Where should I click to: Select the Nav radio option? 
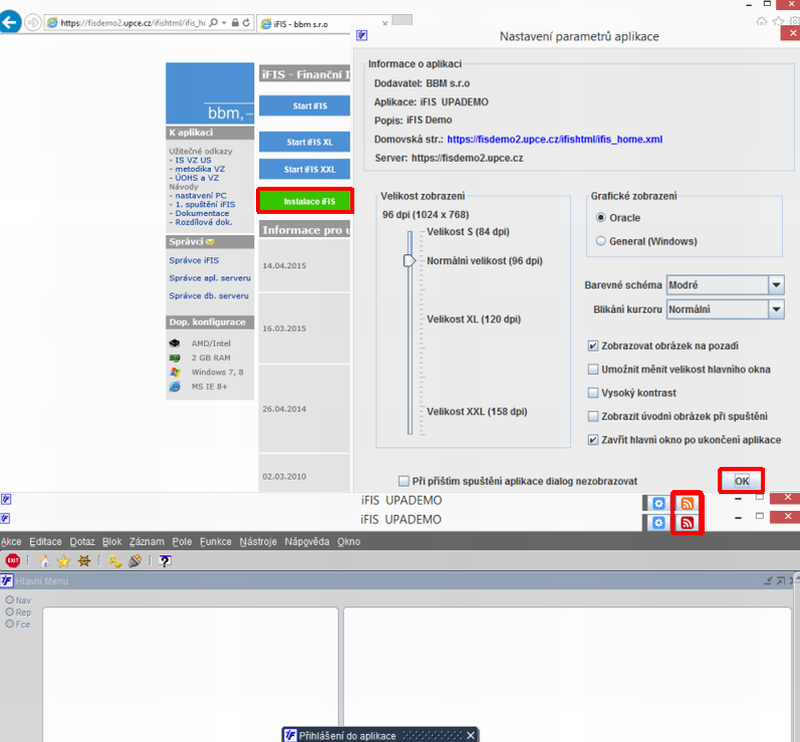coord(10,600)
